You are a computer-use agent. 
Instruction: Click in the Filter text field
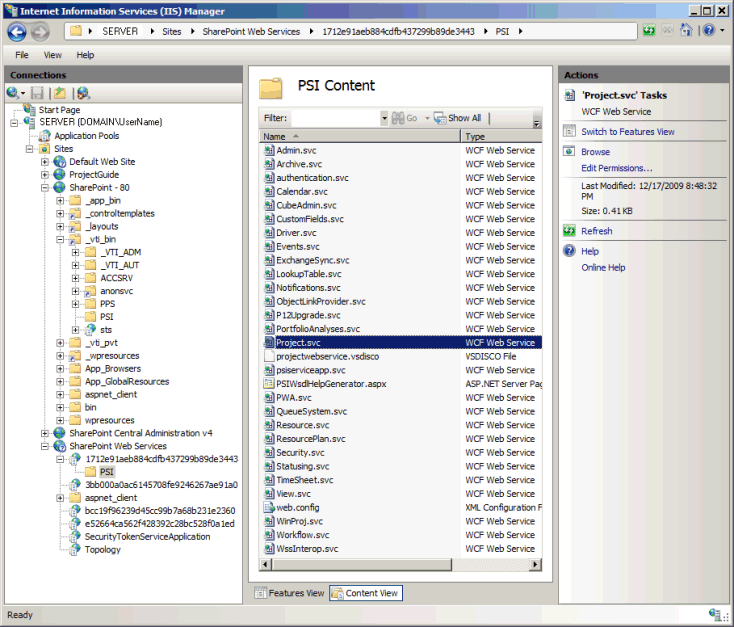click(336, 118)
